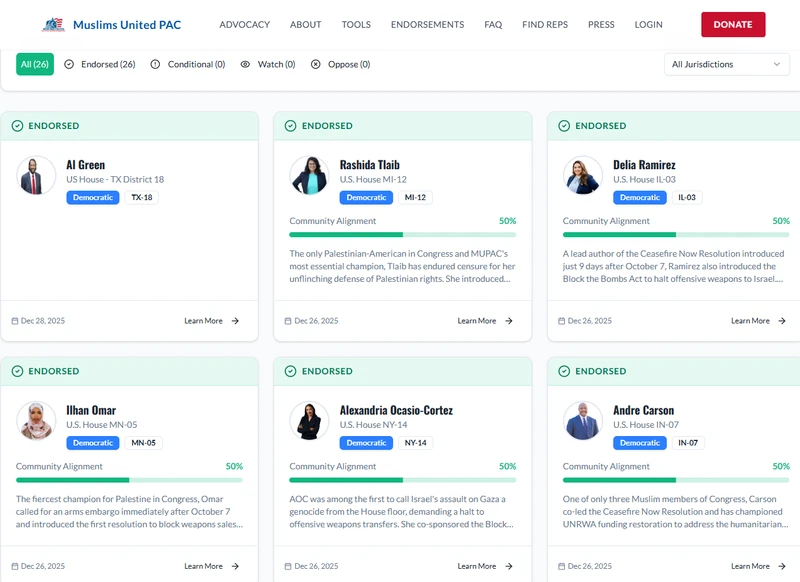This screenshot has height=582, width=800.
Task: Click Ilhan Omar's Community Alignment progress bar
Action: (129, 480)
